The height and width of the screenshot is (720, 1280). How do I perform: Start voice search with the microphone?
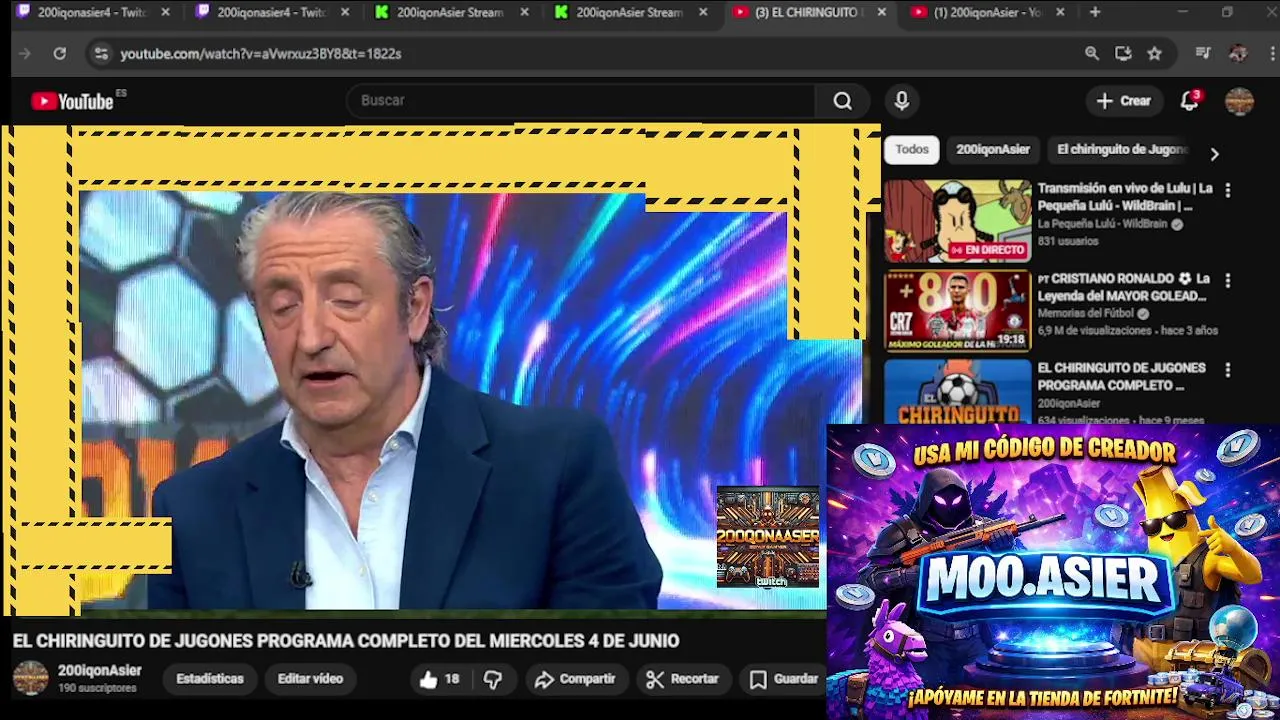[x=901, y=100]
